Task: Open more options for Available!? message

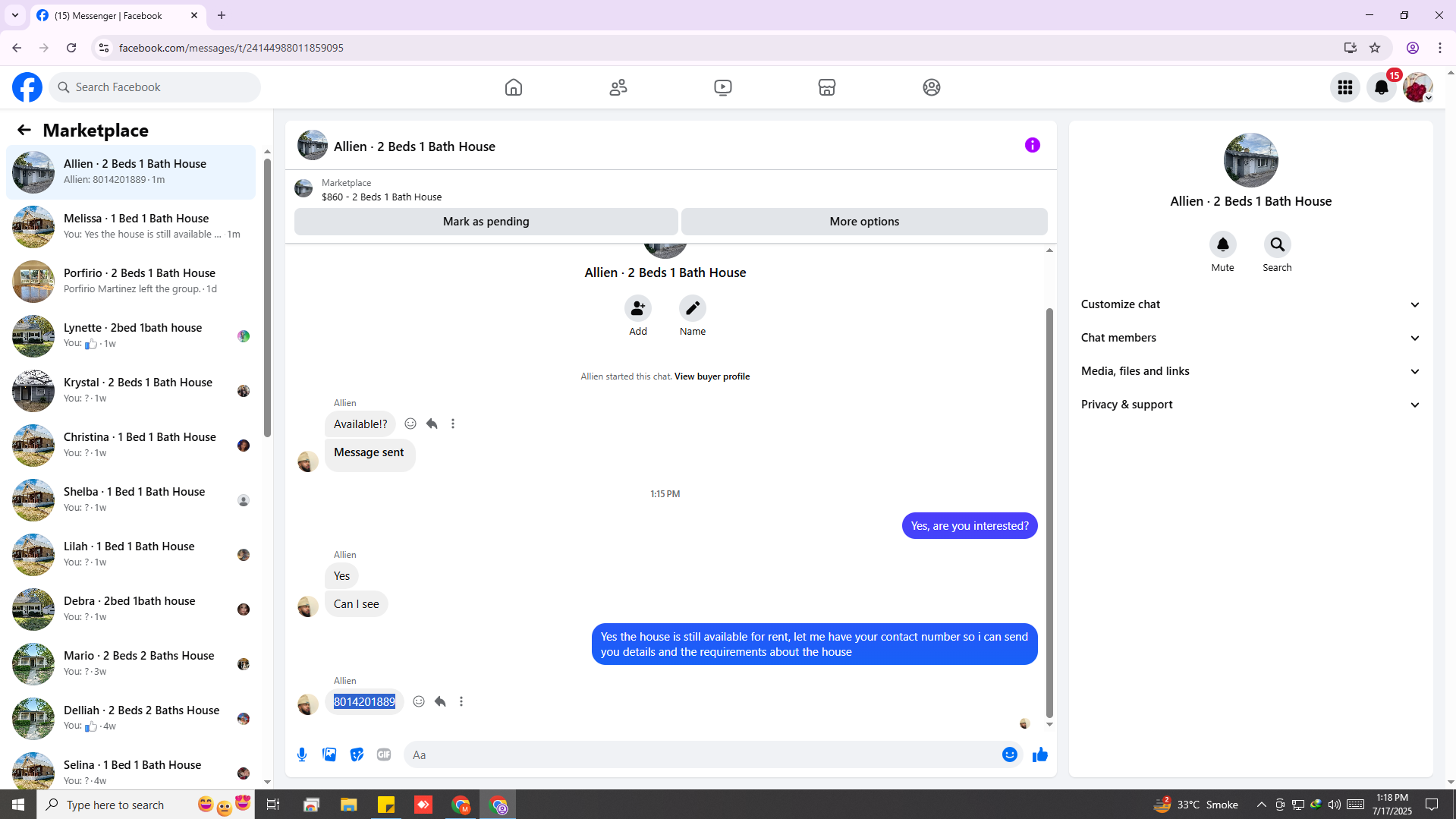Action: pyautogui.click(x=453, y=424)
